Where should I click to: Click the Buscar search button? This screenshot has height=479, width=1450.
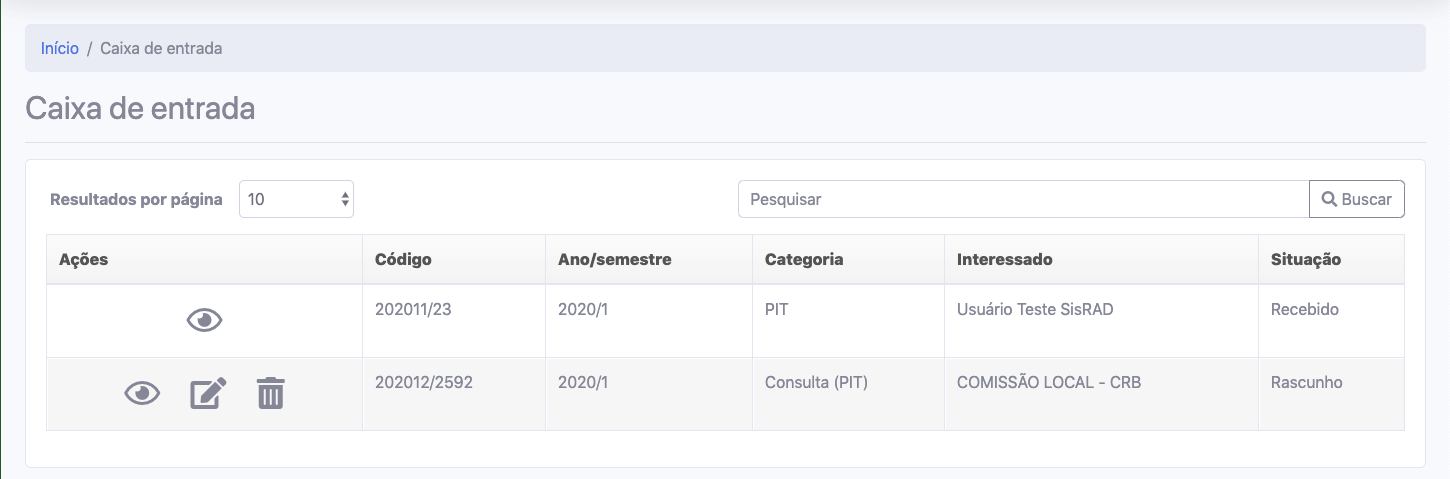tap(1356, 199)
